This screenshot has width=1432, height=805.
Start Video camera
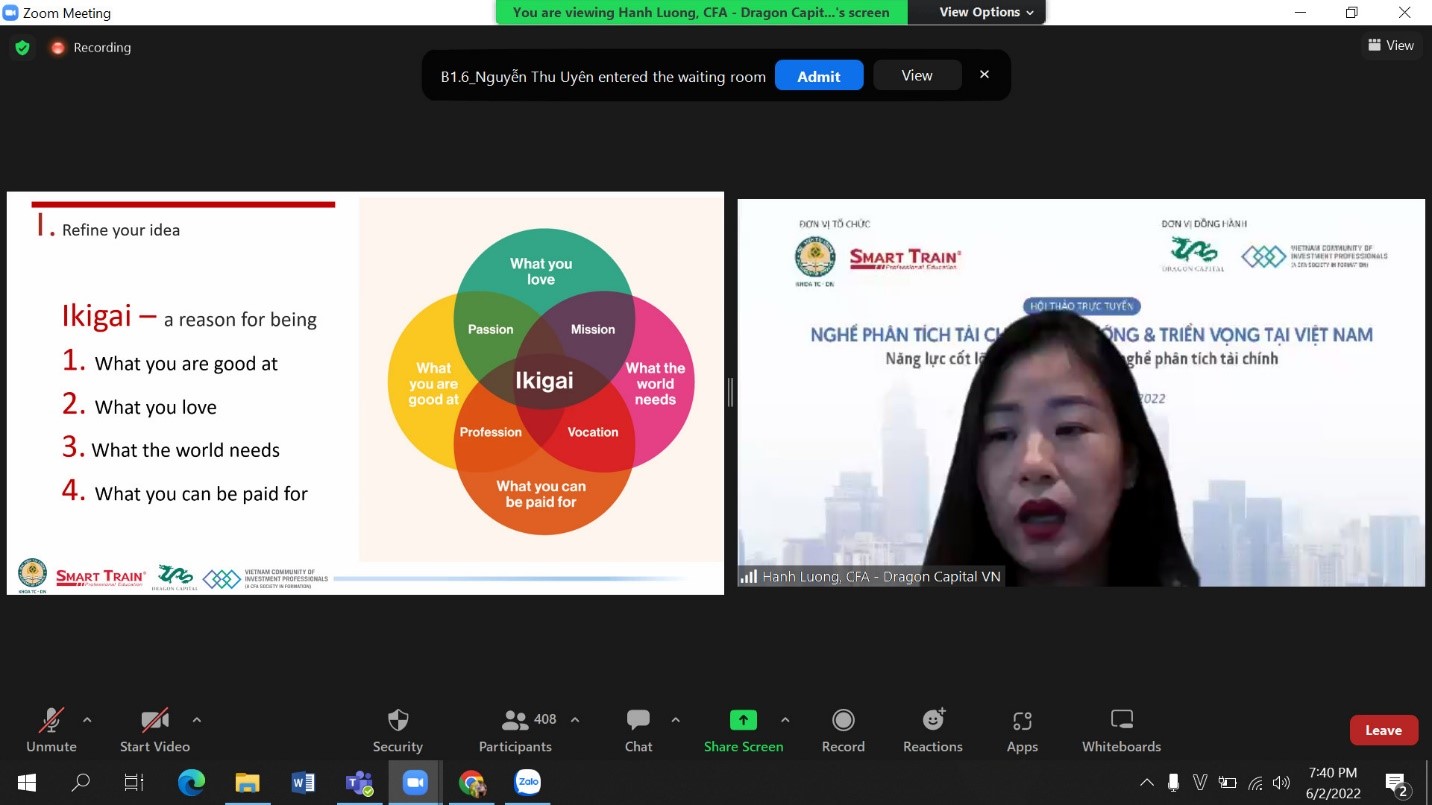point(155,730)
